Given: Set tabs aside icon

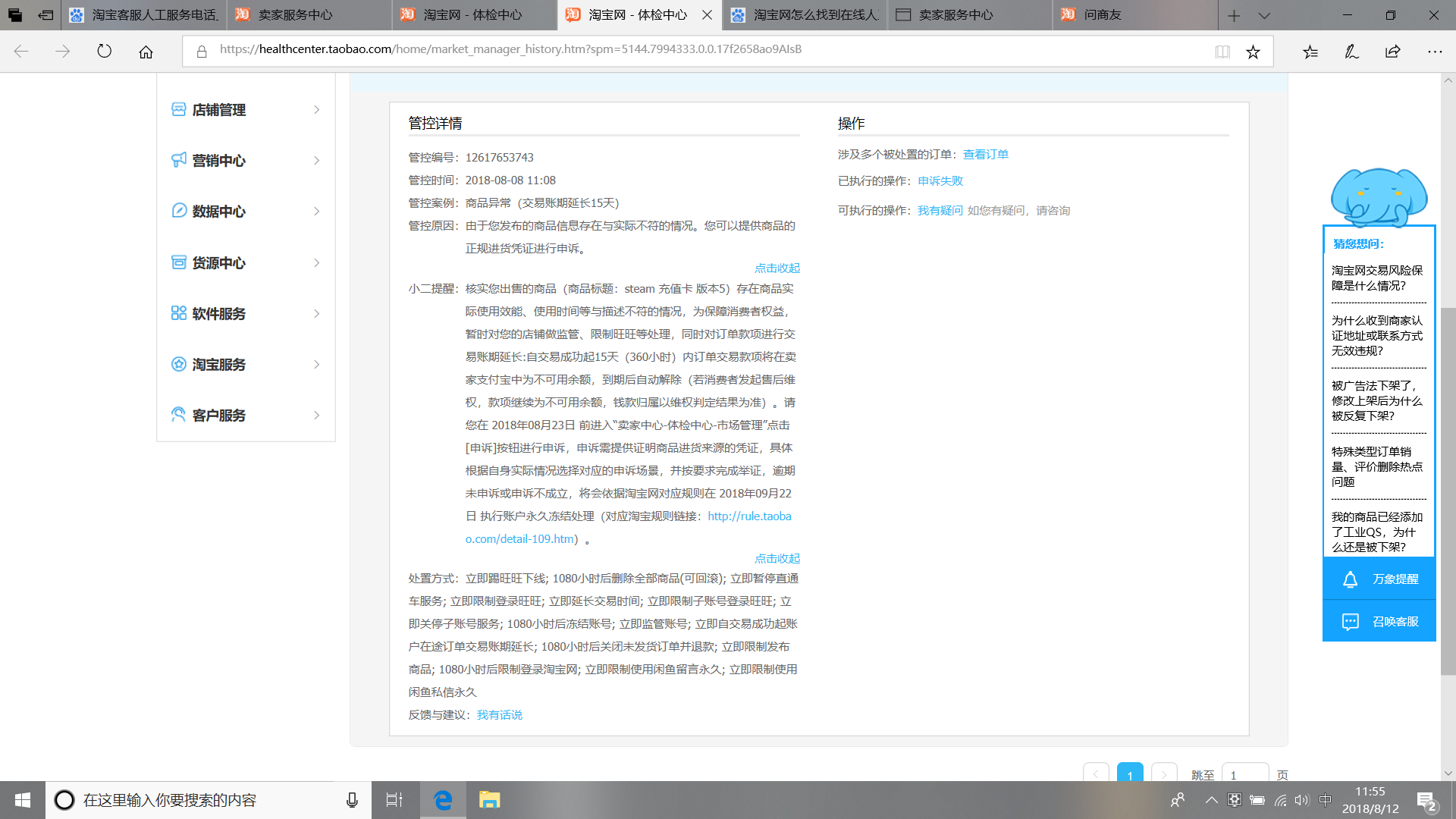Looking at the screenshot, I should [45, 15].
